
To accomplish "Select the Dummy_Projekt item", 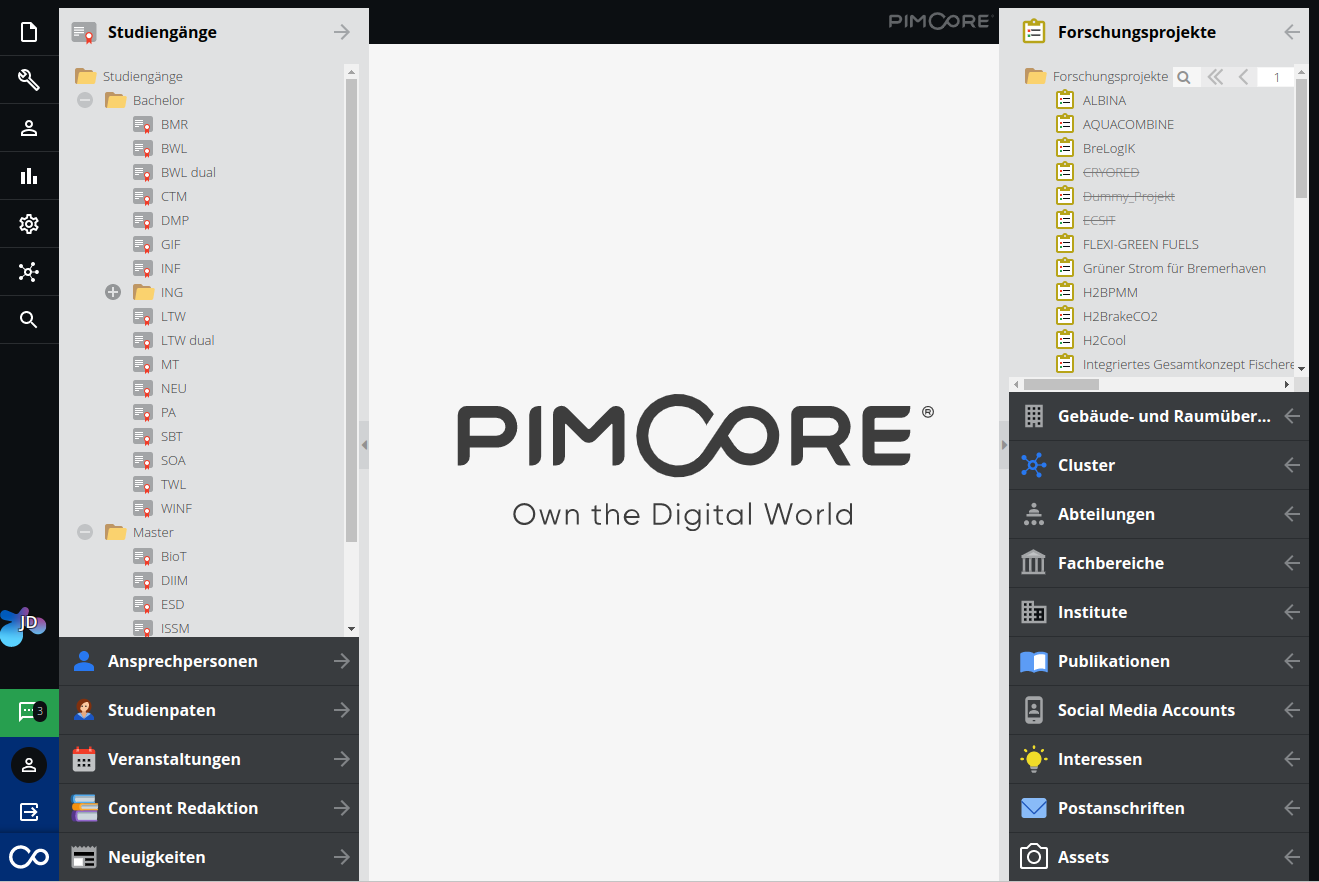I will [1129, 196].
